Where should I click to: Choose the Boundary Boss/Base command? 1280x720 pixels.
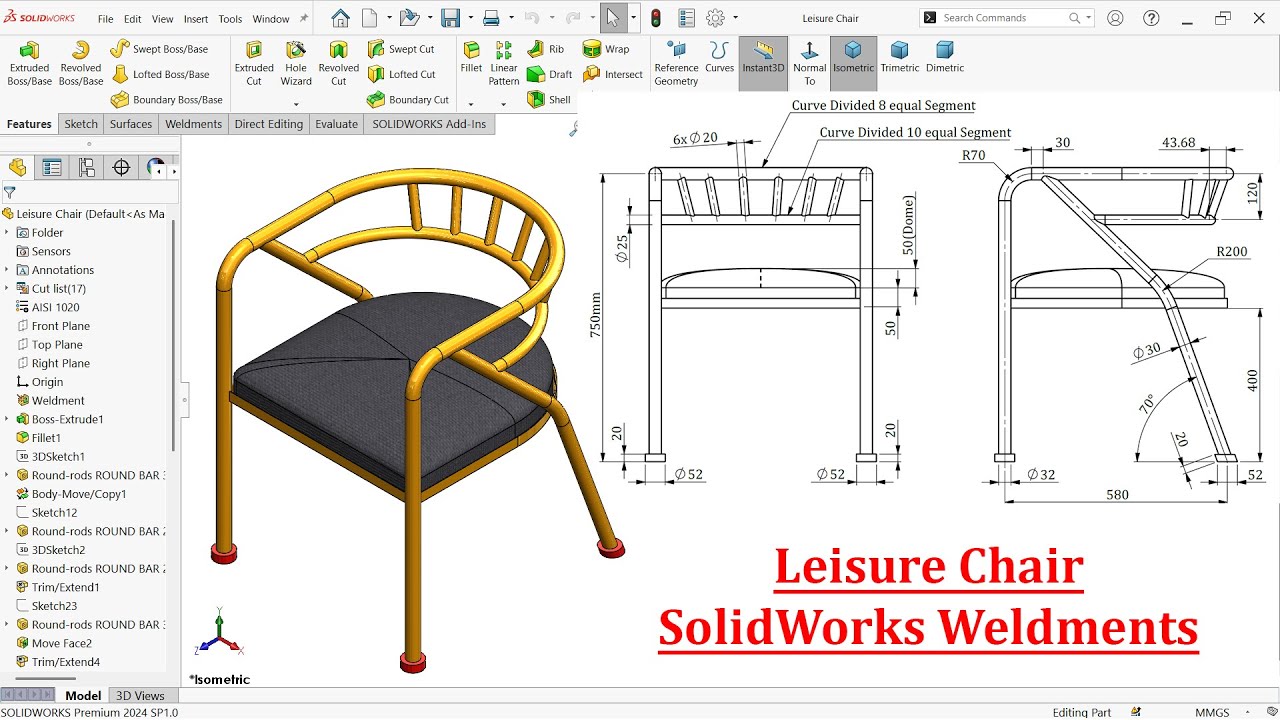(x=166, y=100)
